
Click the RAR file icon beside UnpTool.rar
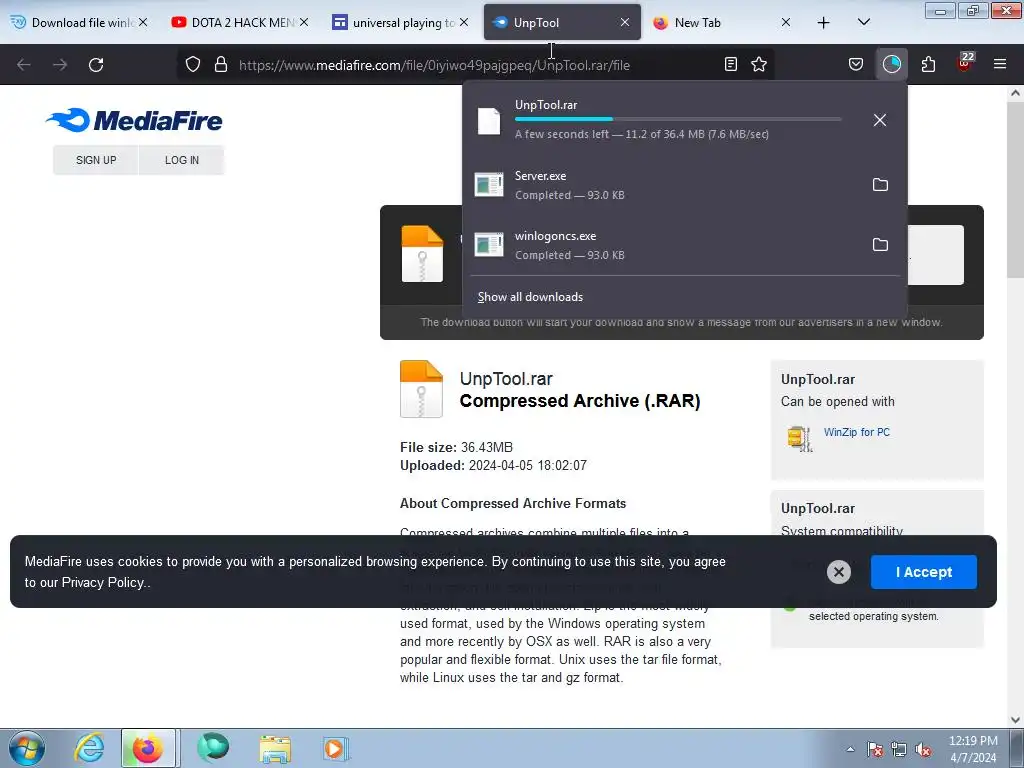[x=421, y=389]
